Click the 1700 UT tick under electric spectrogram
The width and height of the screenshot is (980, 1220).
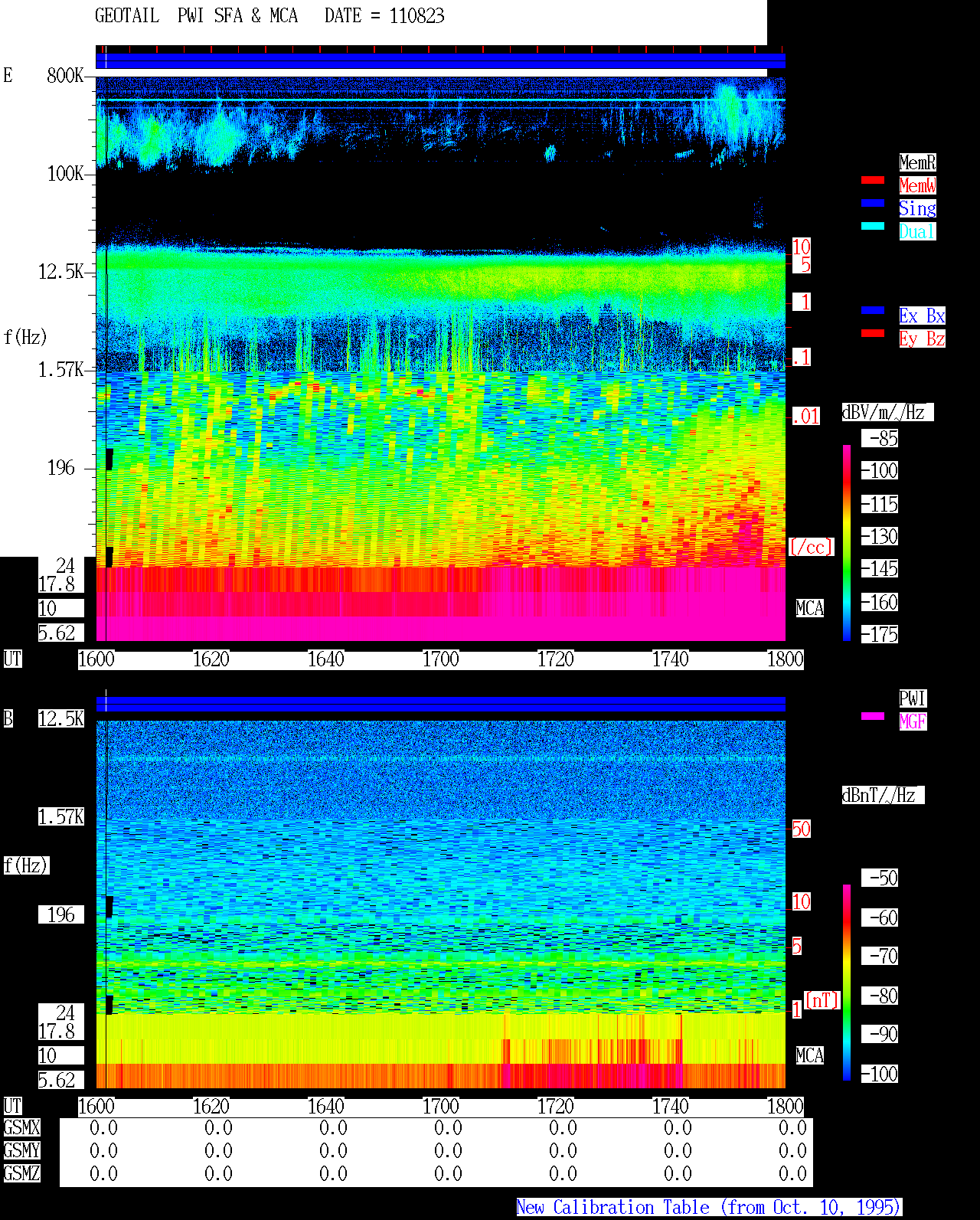(441, 659)
